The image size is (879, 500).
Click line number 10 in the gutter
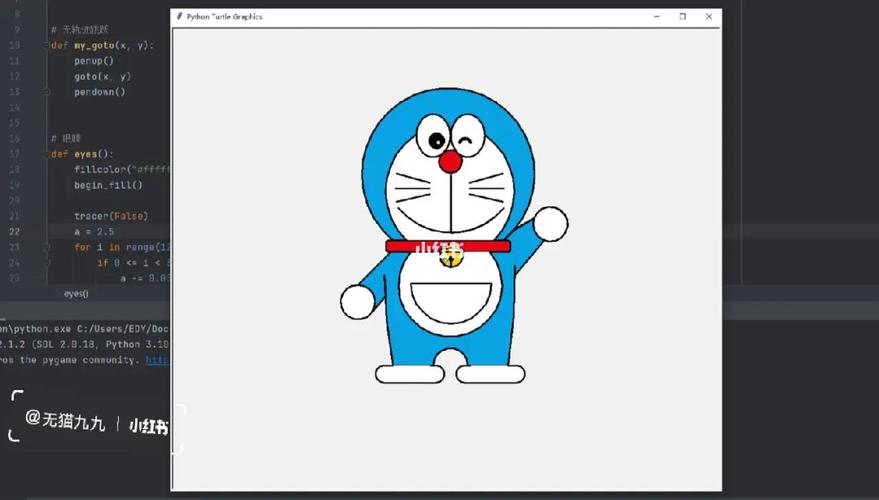tap(15, 45)
